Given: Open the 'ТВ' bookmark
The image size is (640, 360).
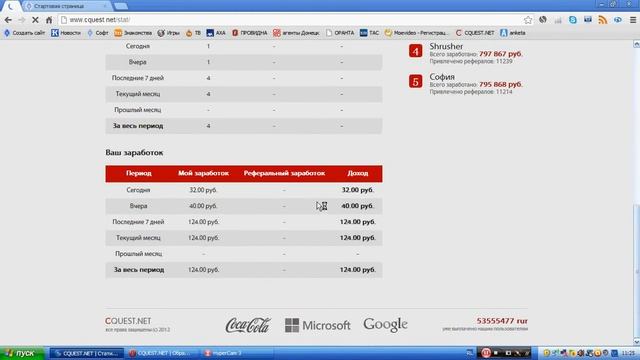Looking at the screenshot, I should 193,33.
